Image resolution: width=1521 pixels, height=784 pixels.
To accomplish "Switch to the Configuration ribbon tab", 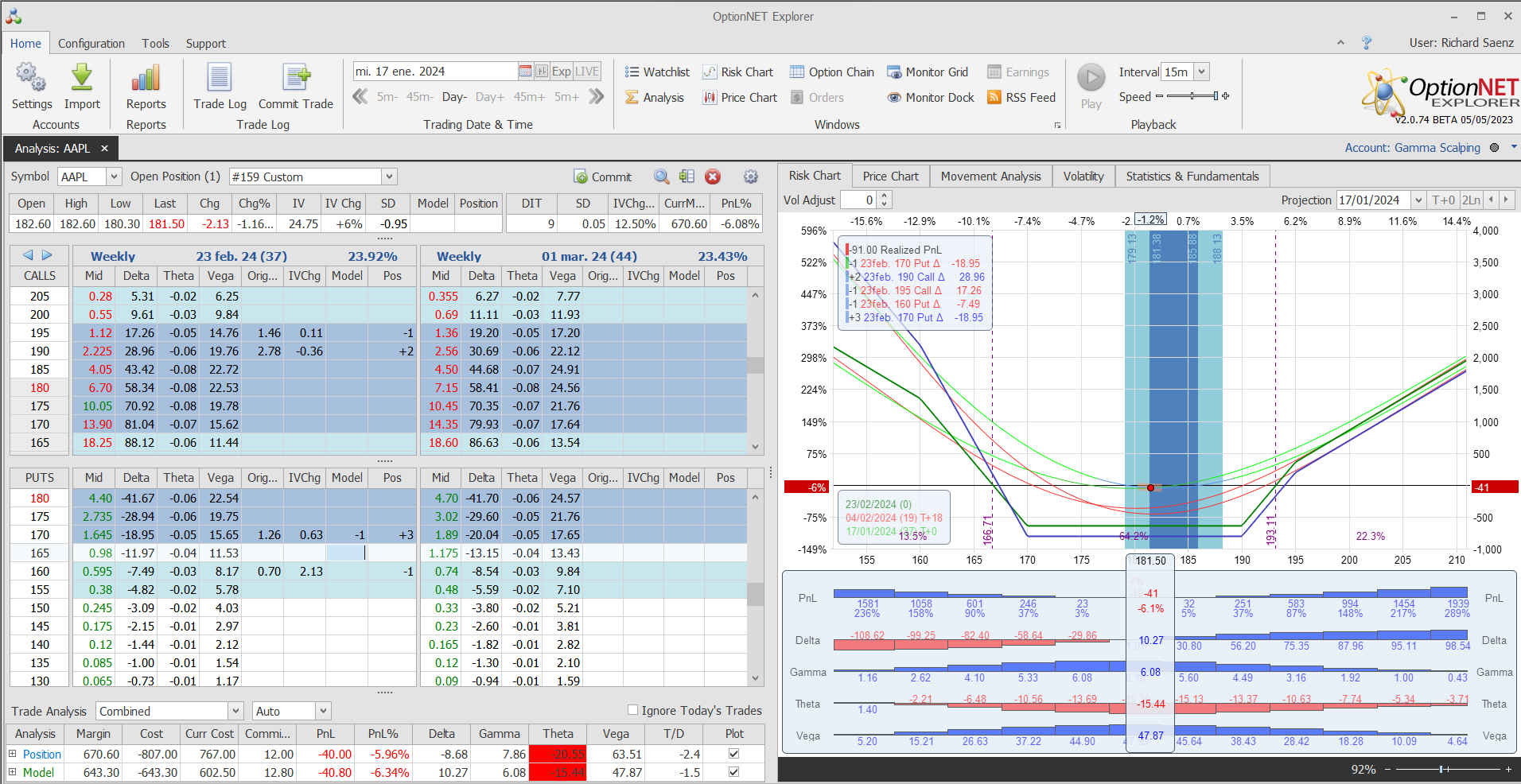I will click(x=91, y=44).
